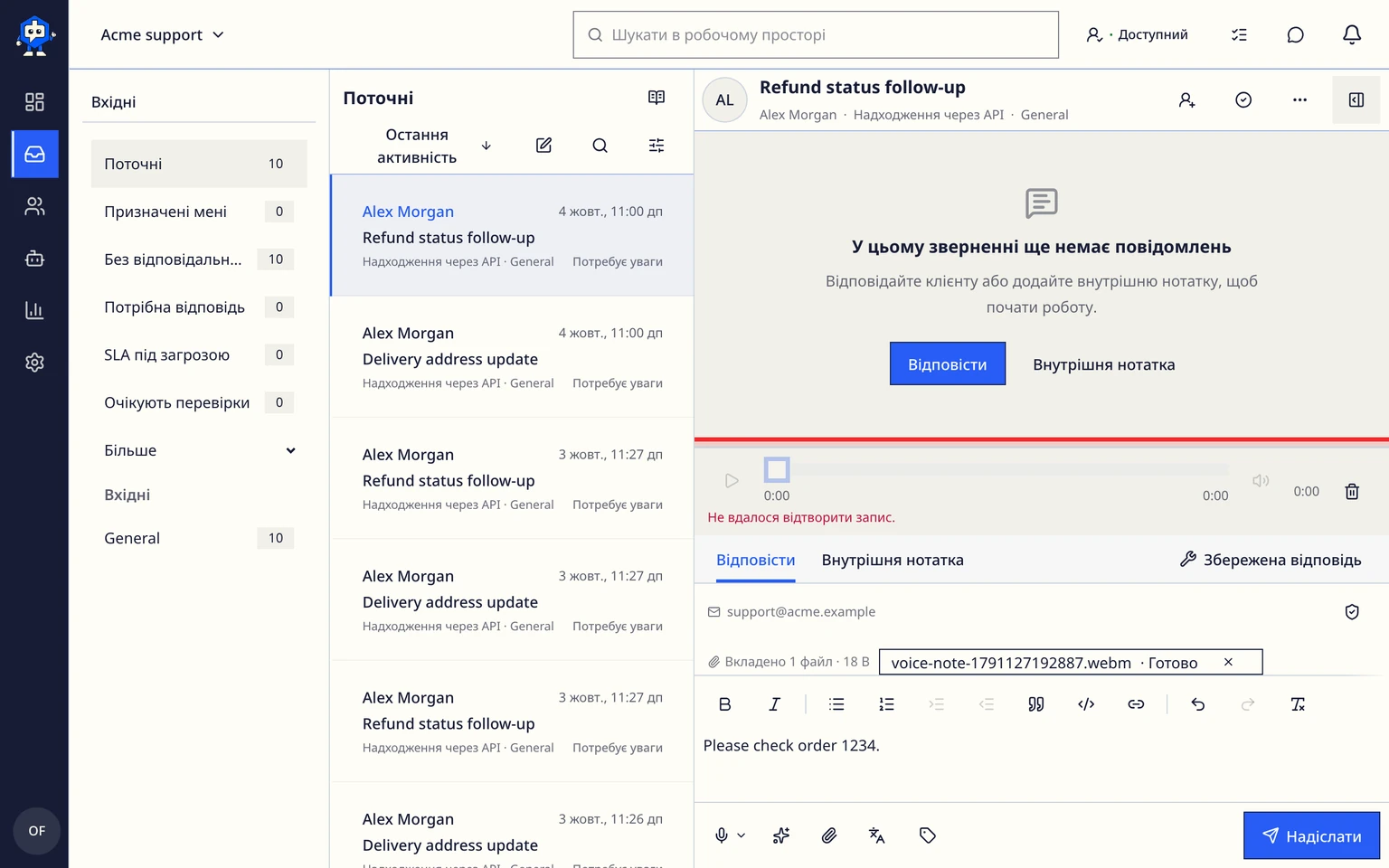Open workspace settings gear icon
This screenshot has height=868, width=1389.
(x=34, y=363)
